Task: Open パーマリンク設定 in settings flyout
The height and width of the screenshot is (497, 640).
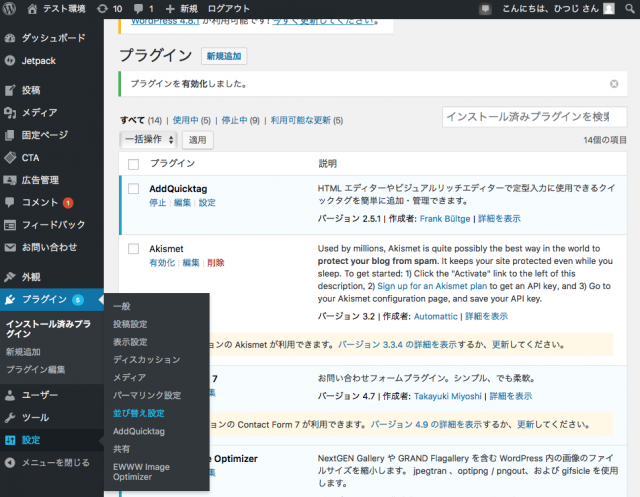Action: (147, 395)
